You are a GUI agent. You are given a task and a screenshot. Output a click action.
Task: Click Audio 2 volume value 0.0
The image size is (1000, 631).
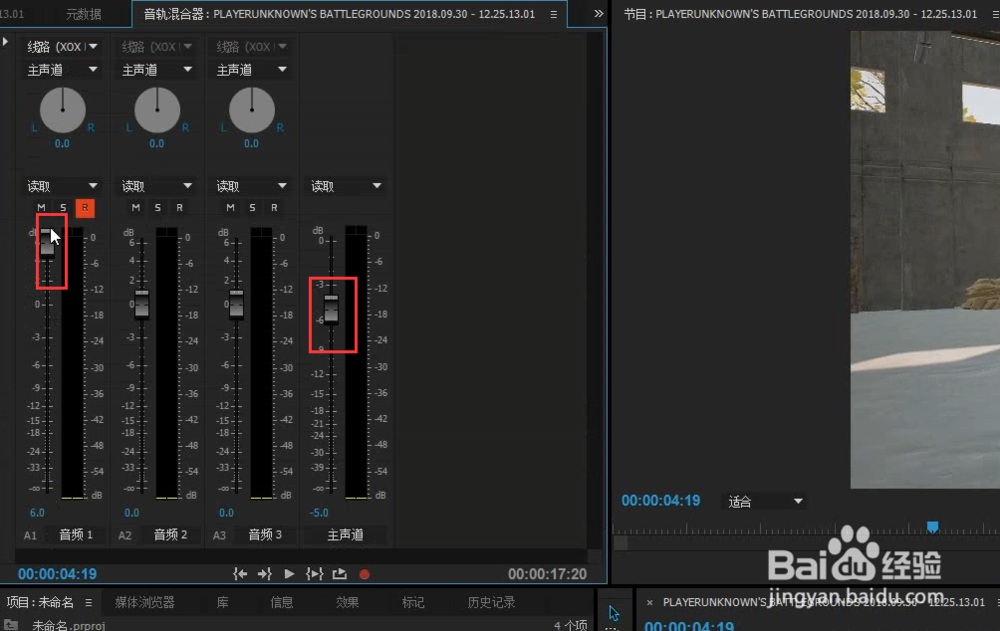pyautogui.click(x=131, y=512)
